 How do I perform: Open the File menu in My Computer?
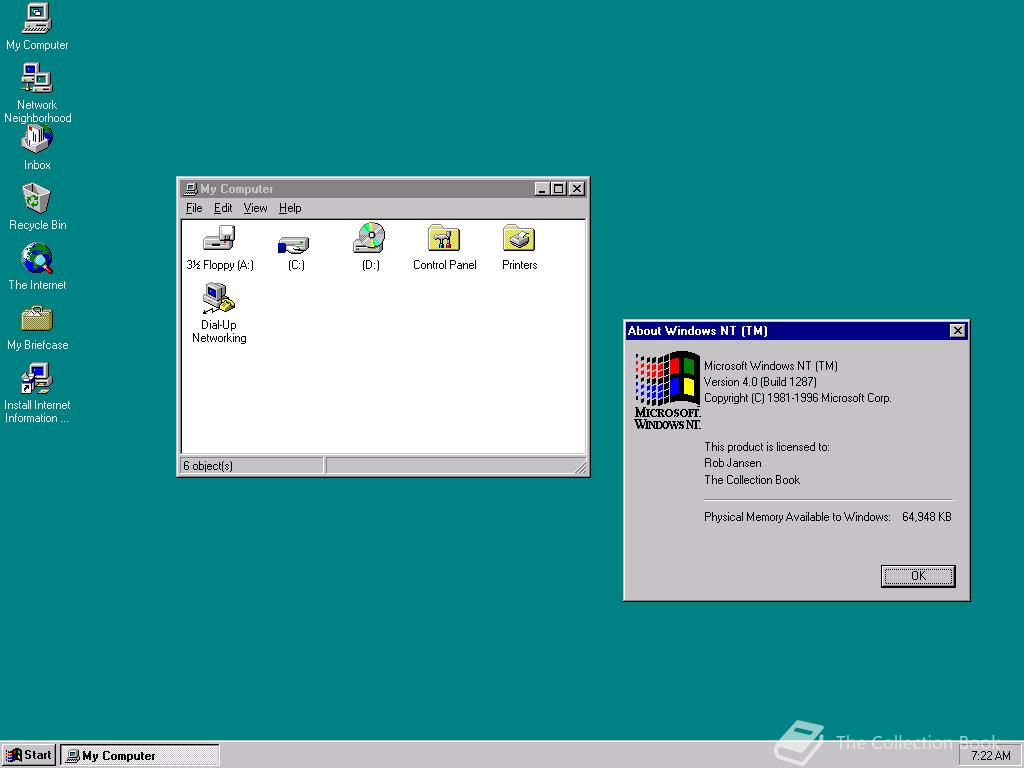194,208
